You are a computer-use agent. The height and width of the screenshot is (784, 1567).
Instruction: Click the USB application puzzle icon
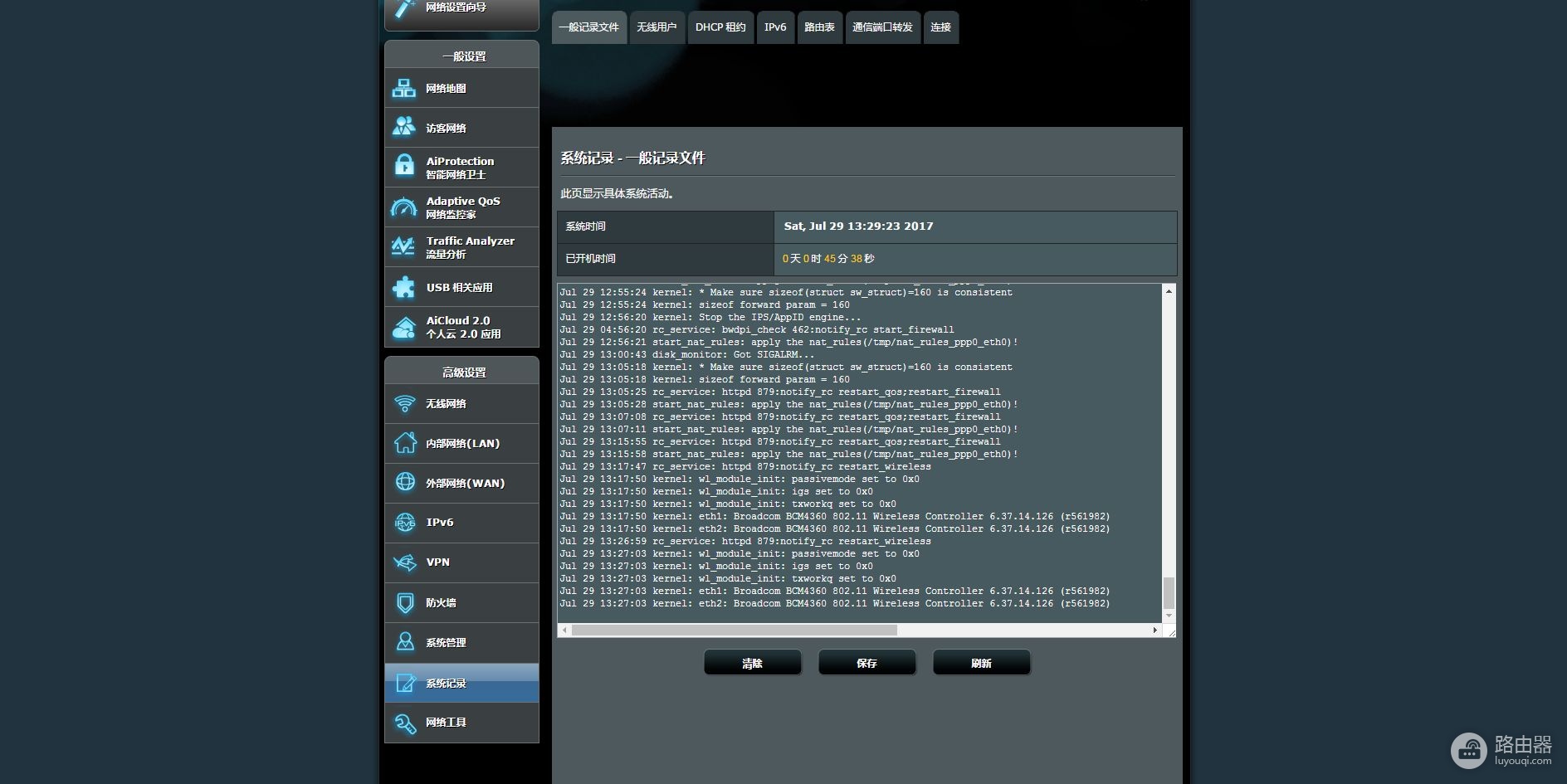(x=404, y=287)
